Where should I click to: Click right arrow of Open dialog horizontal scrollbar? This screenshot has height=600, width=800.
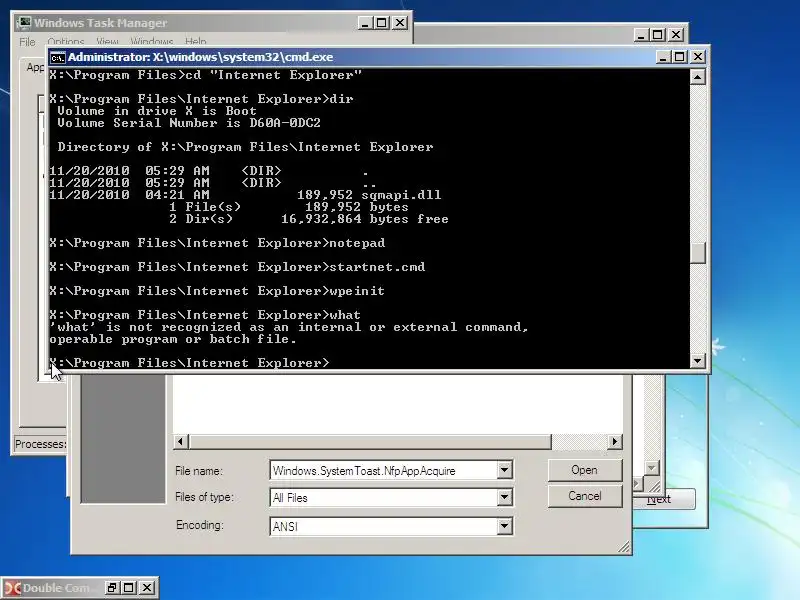615,441
